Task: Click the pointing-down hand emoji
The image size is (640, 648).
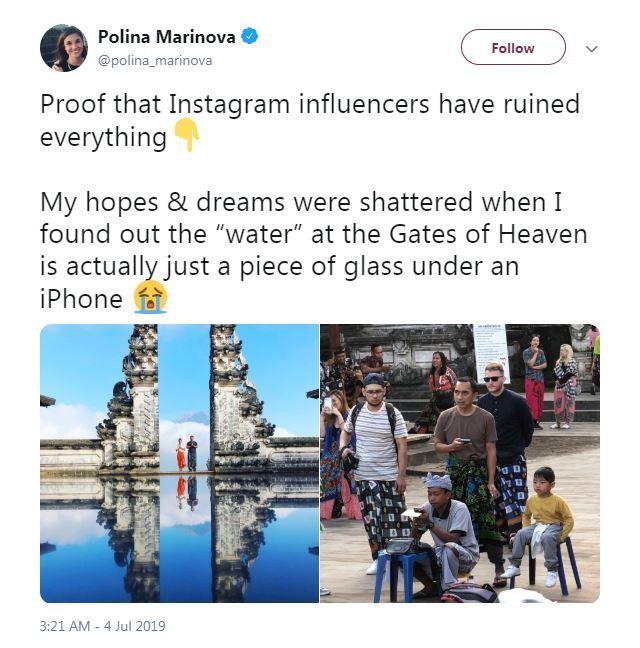Action: 187,135
